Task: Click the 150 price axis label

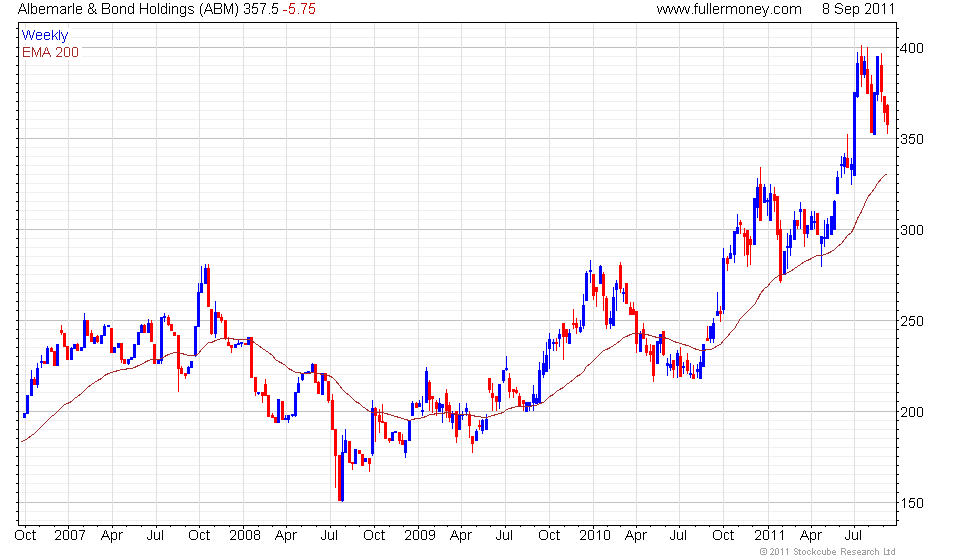Action: pyautogui.click(x=910, y=503)
